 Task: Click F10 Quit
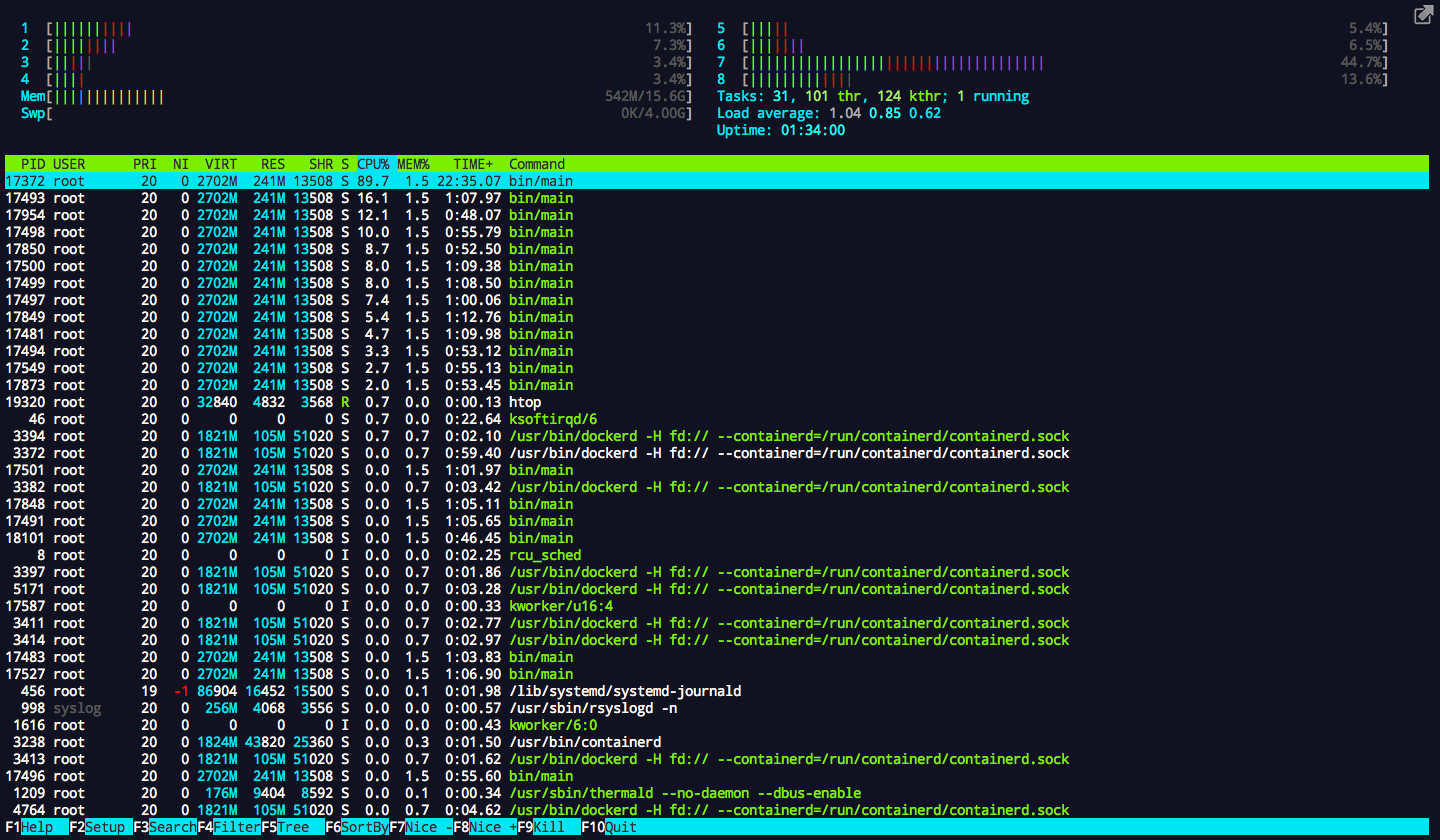pyautogui.click(x=609, y=827)
